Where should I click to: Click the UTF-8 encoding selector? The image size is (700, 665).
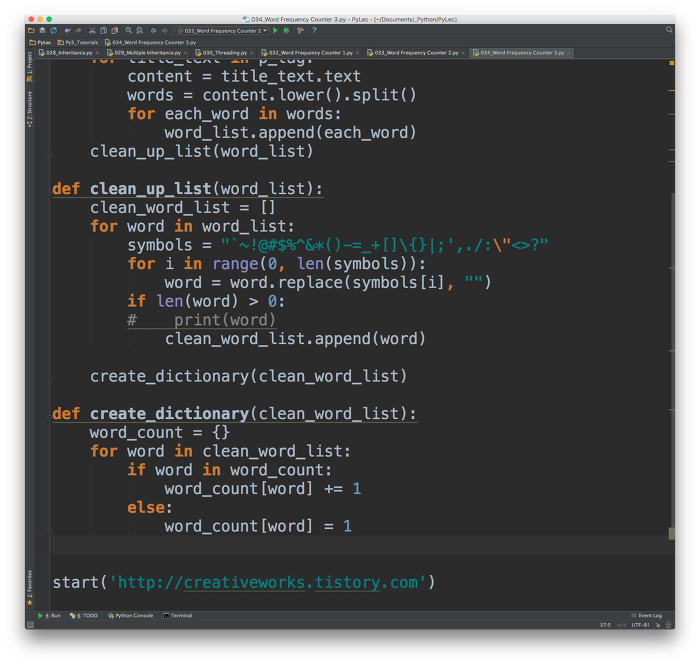coord(640,625)
